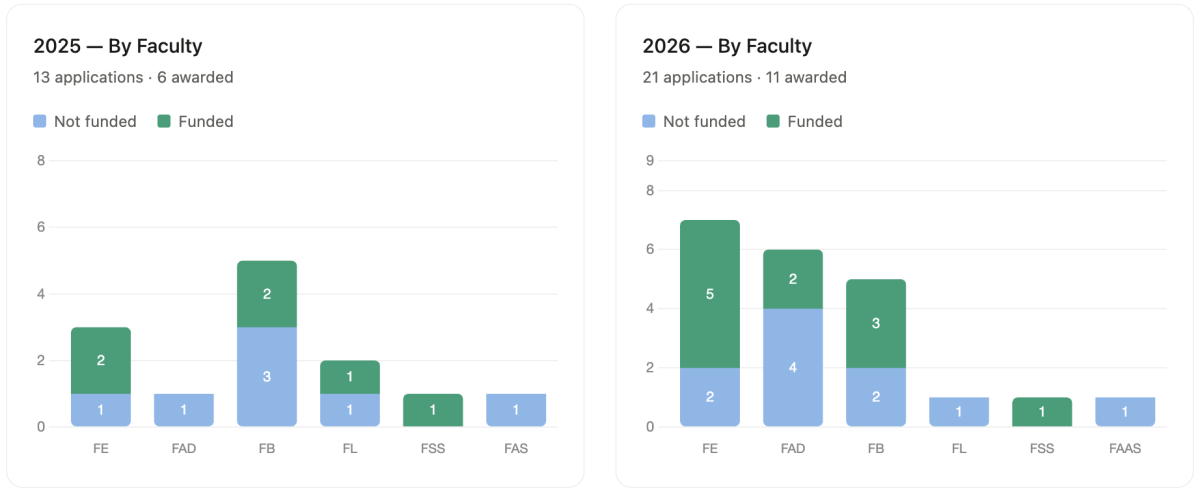The image size is (1200, 496).
Task: Select the FAAS bar in the 2026 chart
Action: [x=1125, y=412]
